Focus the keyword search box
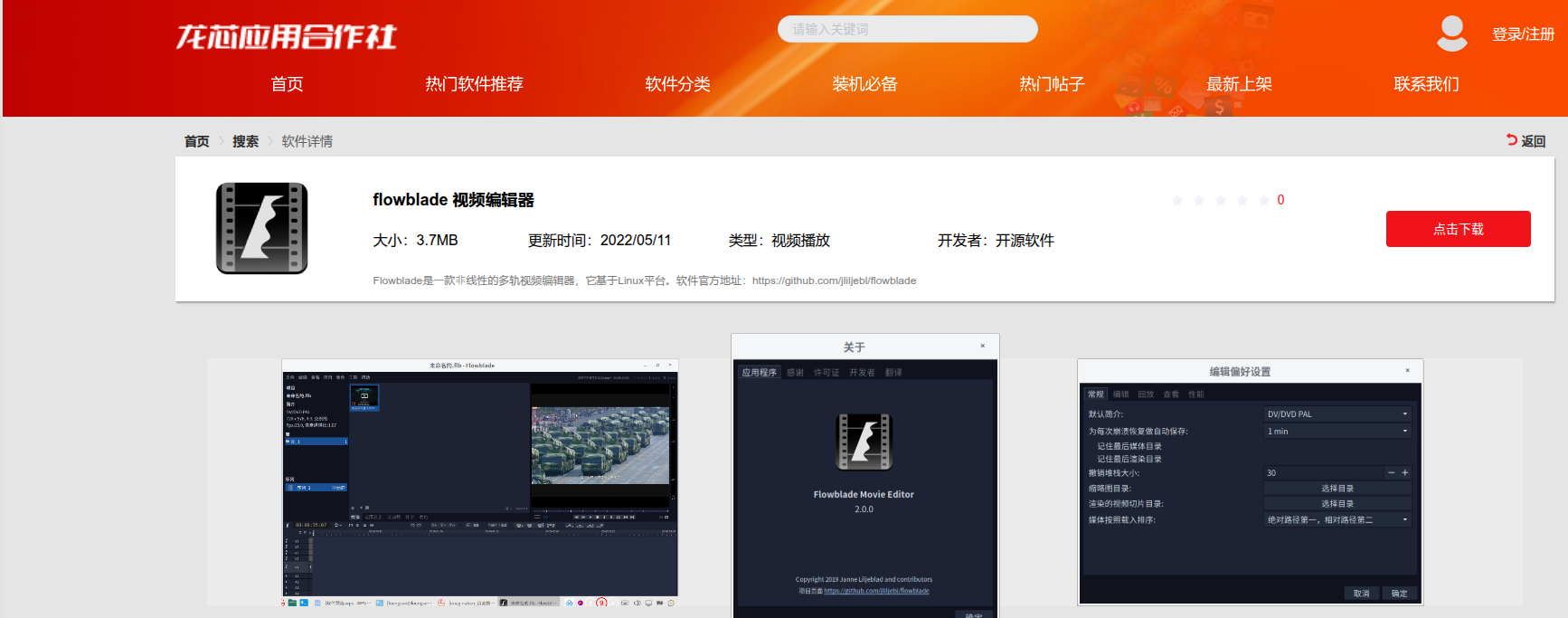Screen dimensions: 1568x618 (908, 29)
